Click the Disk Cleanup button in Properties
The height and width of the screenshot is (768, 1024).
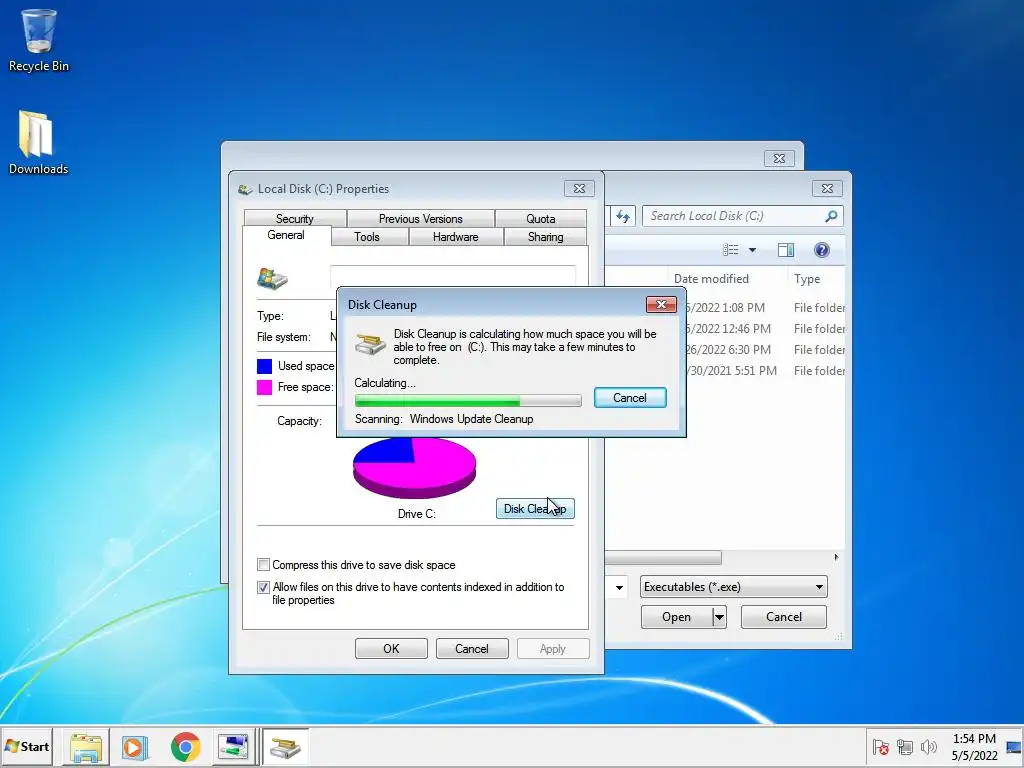click(535, 509)
